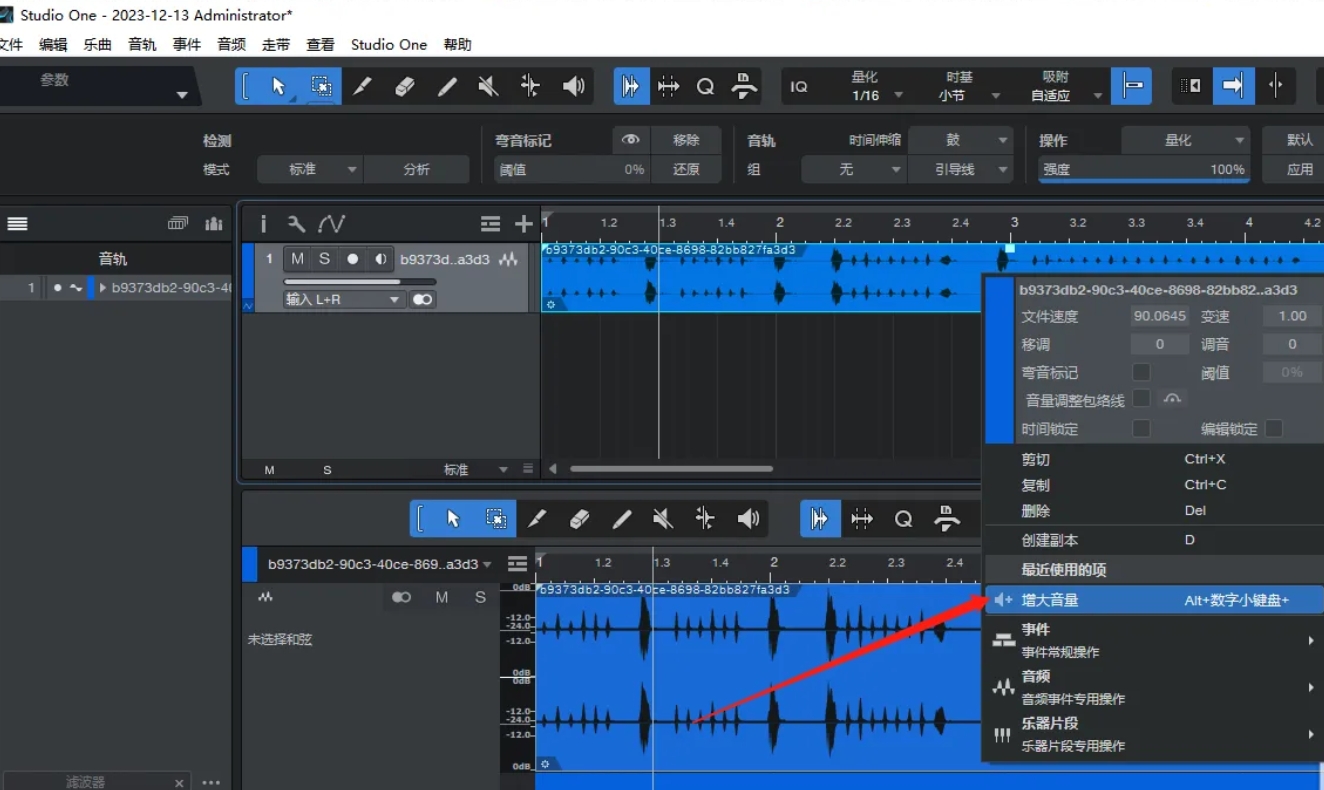Check the 编辑锁定 checkbox
Screen dimensions: 1324x790
[1274, 428]
